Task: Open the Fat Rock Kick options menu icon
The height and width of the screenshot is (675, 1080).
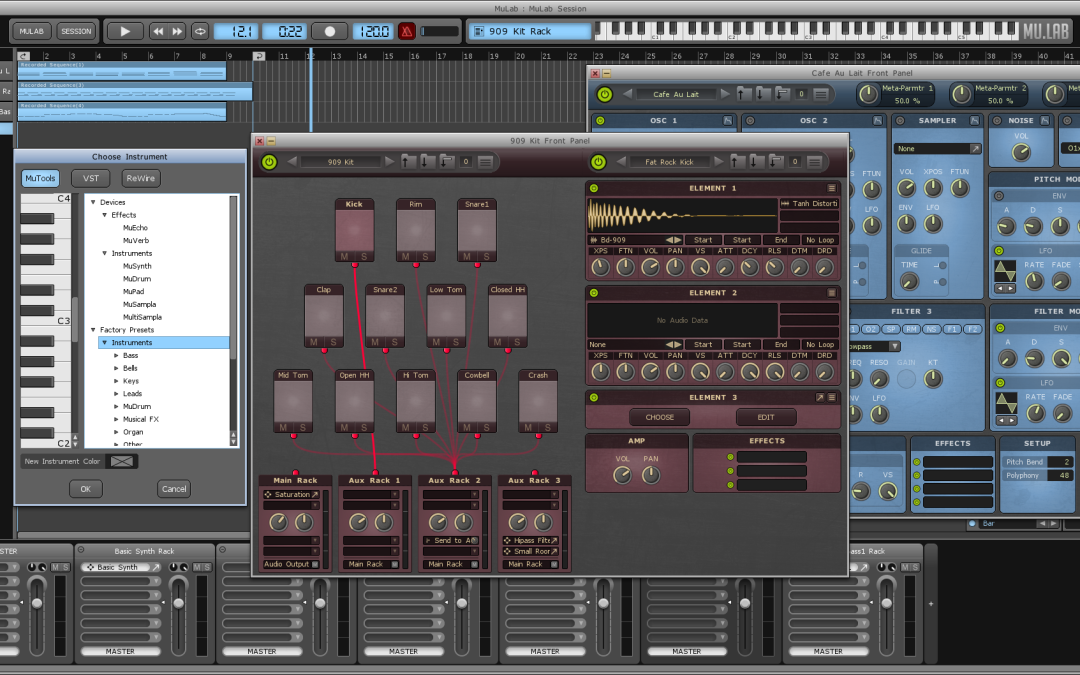Action: point(814,162)
